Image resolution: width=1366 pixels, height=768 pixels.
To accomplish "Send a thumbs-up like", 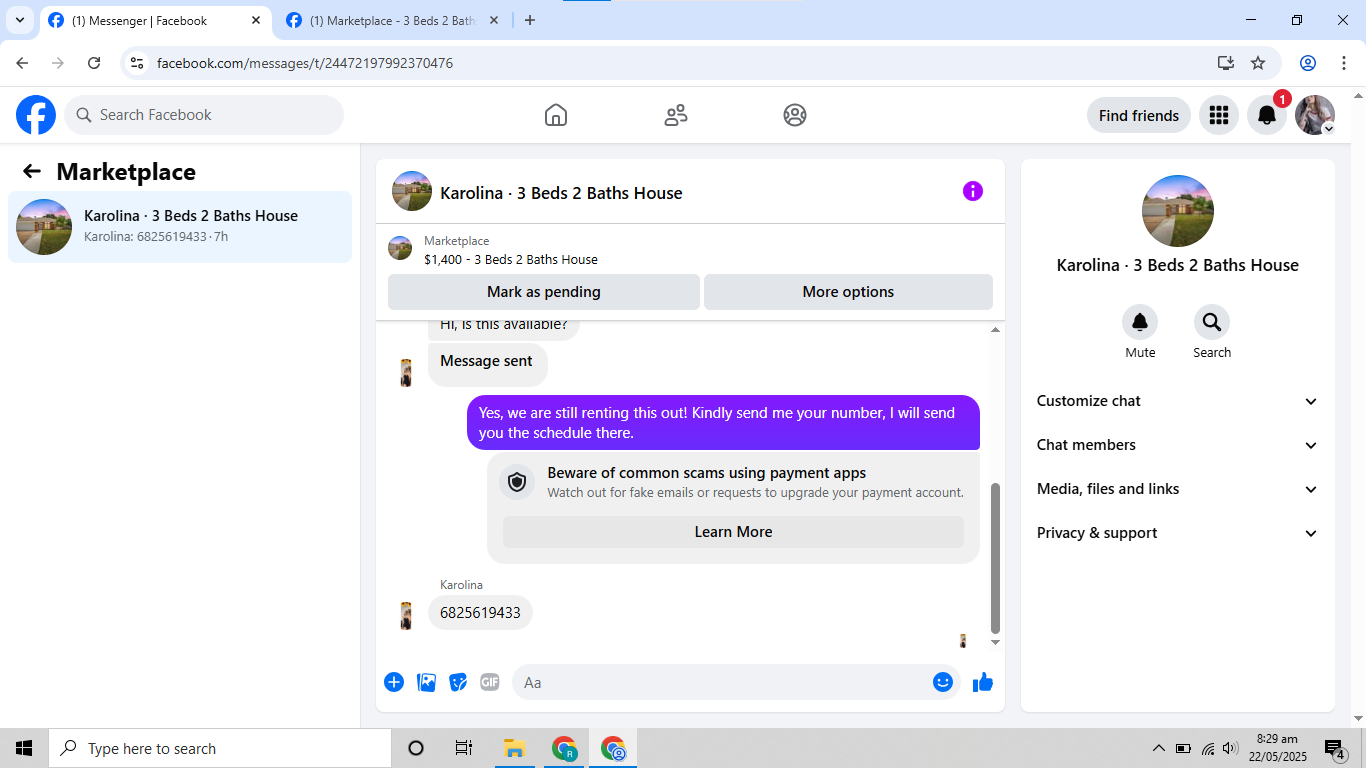I will tap(983, 682).
